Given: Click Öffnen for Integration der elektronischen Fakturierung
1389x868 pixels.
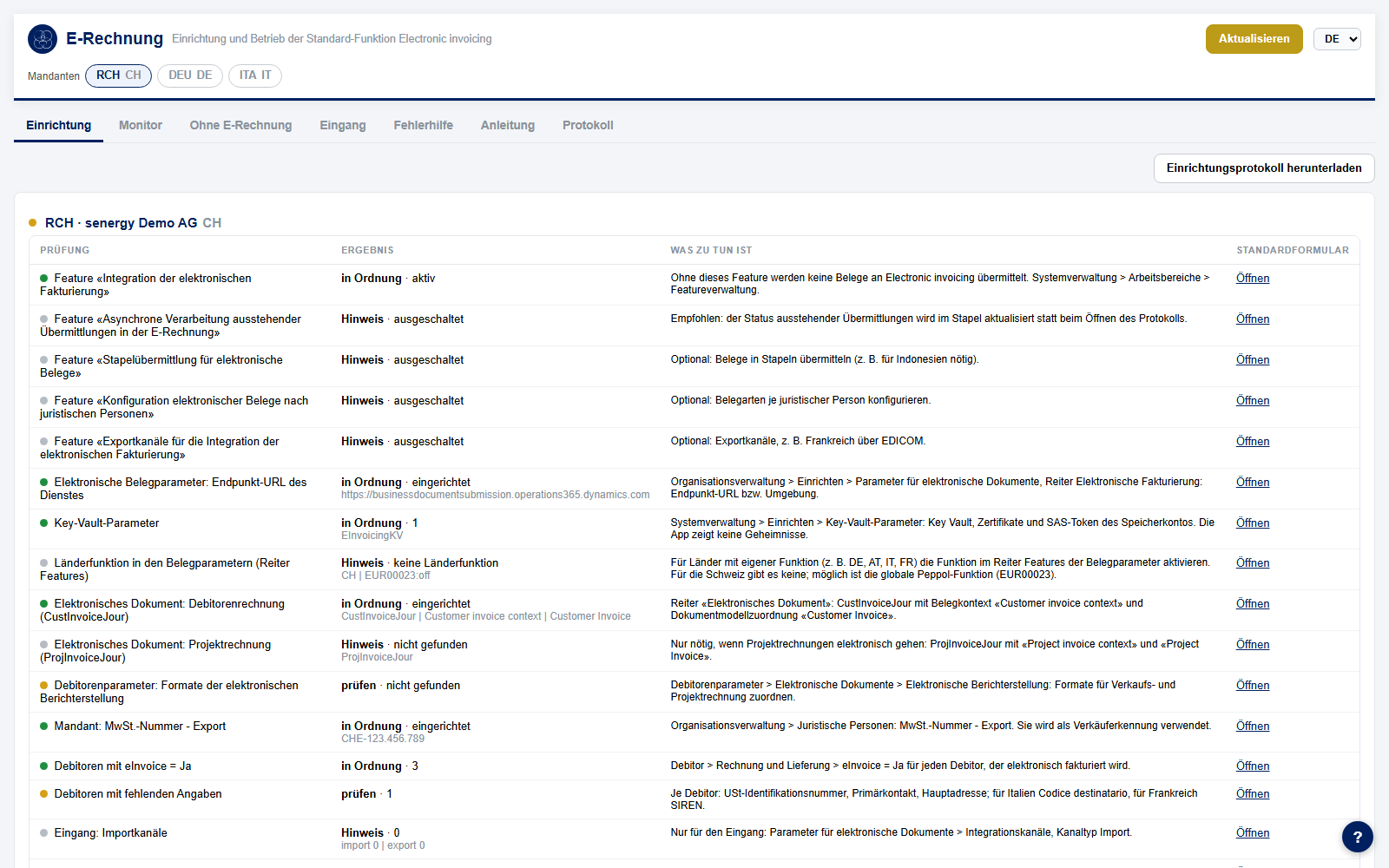Looking at the screenshot, I should coord(1253,279).
